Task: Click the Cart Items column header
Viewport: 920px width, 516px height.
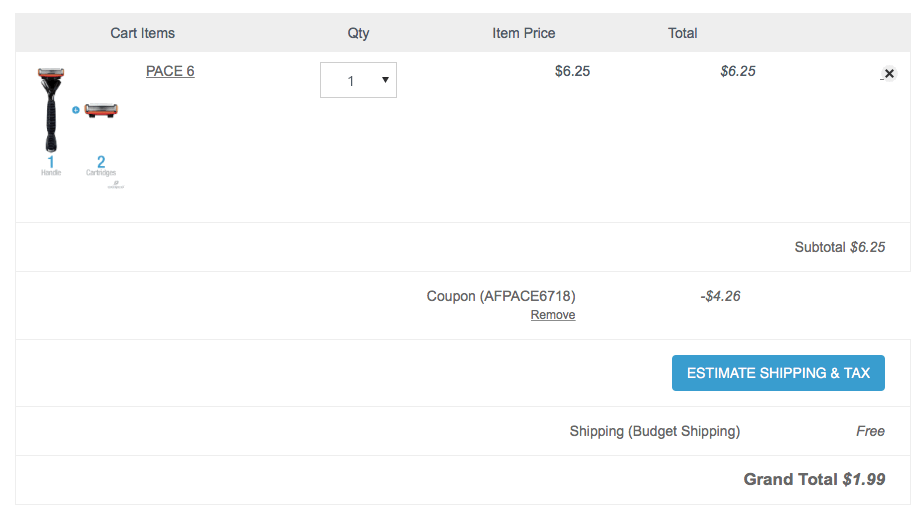Action: click(x=143, y=33)
